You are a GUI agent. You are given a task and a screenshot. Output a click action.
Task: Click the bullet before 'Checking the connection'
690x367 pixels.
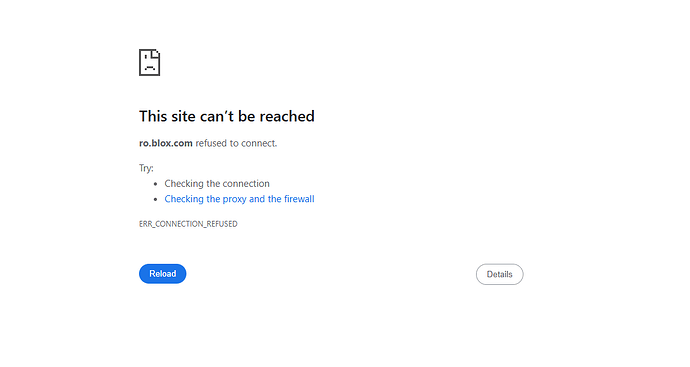(x=155, y=184)
